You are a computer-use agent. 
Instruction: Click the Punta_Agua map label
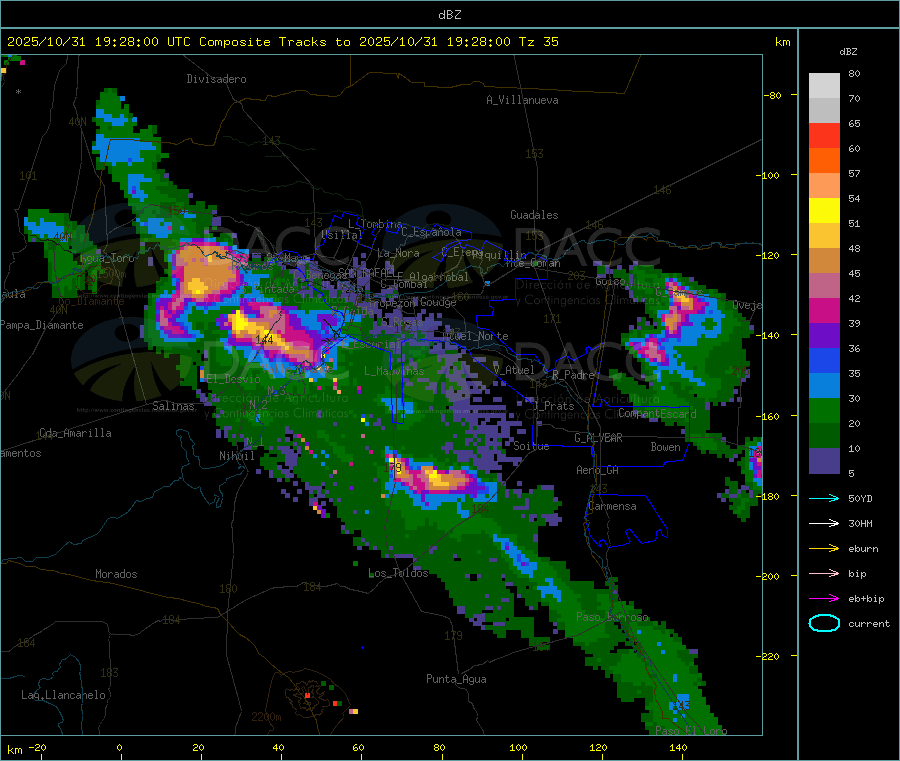click(456, 679)
